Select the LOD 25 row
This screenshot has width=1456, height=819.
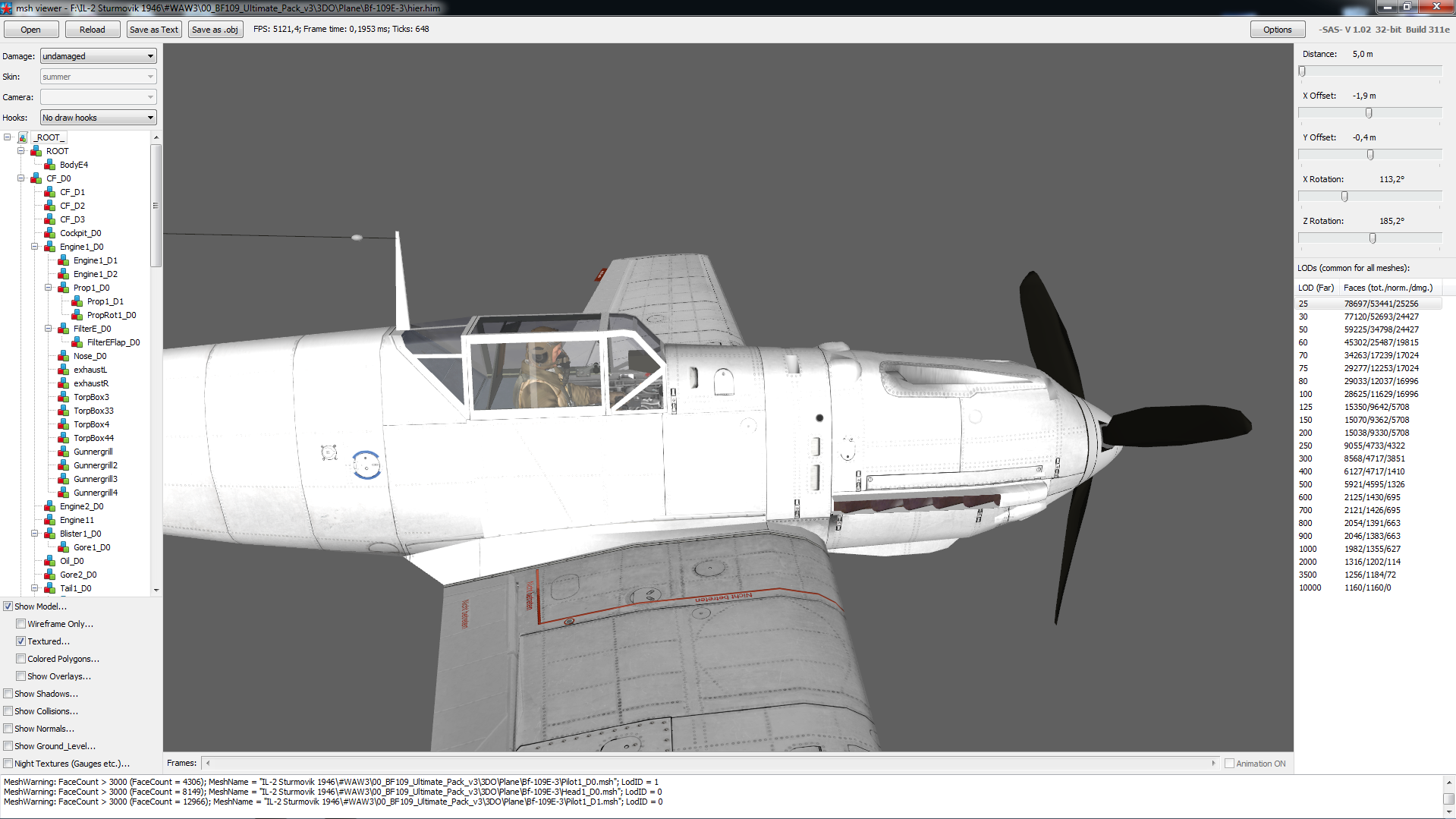1370,304
